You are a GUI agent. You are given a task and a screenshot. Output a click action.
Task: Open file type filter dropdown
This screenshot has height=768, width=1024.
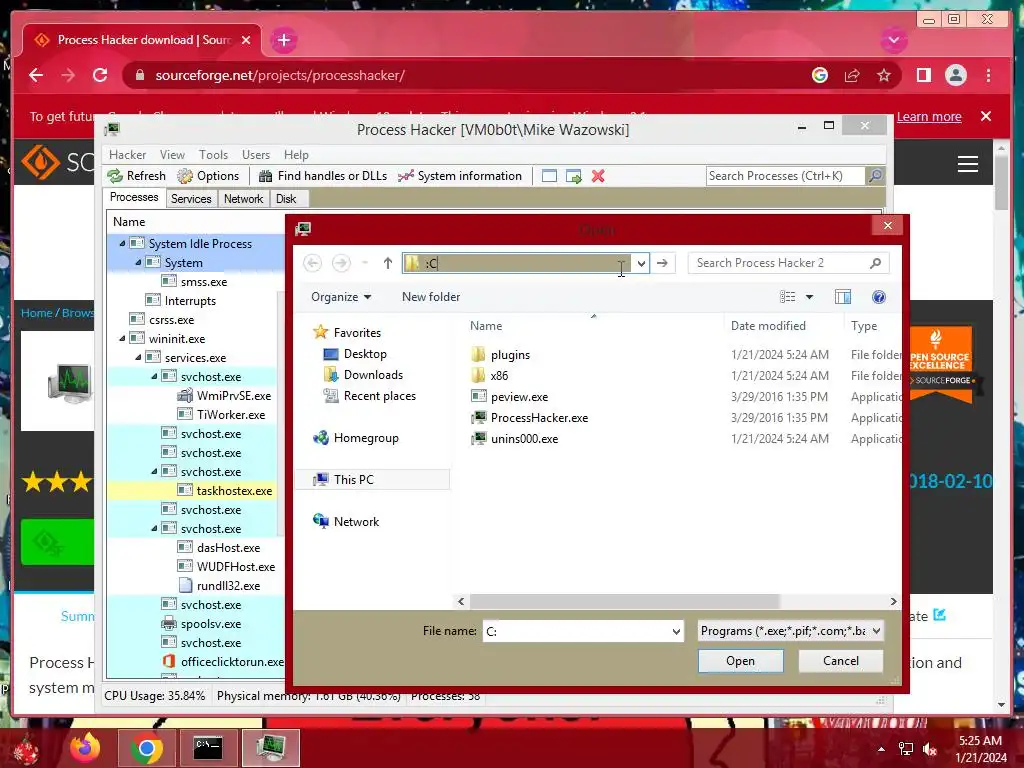pos(876,631)
